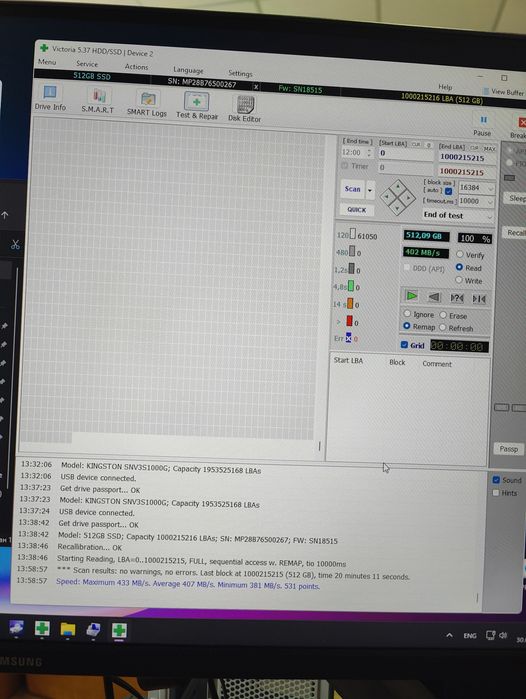This screenshot has width=526, height=699.
Task: Switch to Test & Repair
Action: coord(197,106)
